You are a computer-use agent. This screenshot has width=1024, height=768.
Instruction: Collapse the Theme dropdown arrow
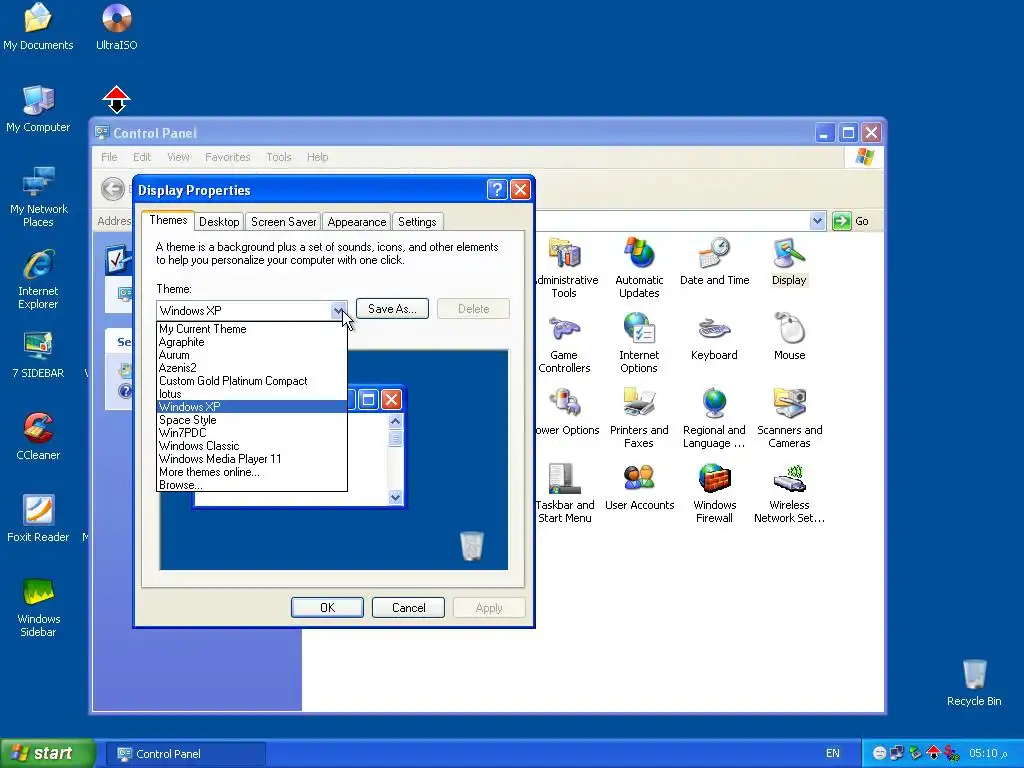click(x=338, y=311)
